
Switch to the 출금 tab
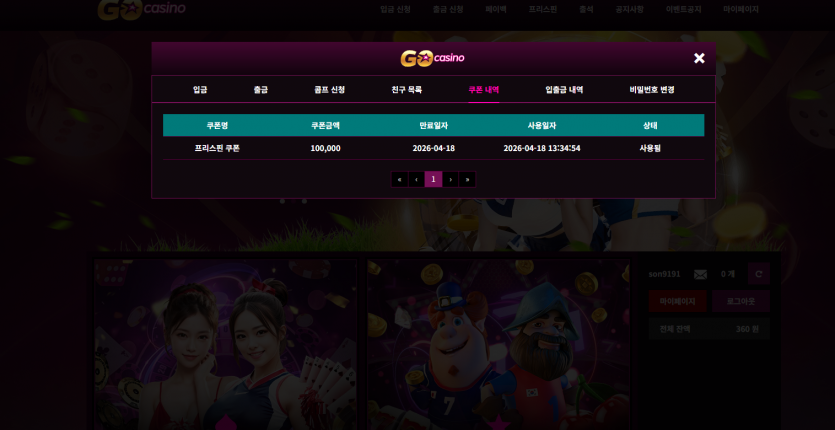(x=261, y=90)
